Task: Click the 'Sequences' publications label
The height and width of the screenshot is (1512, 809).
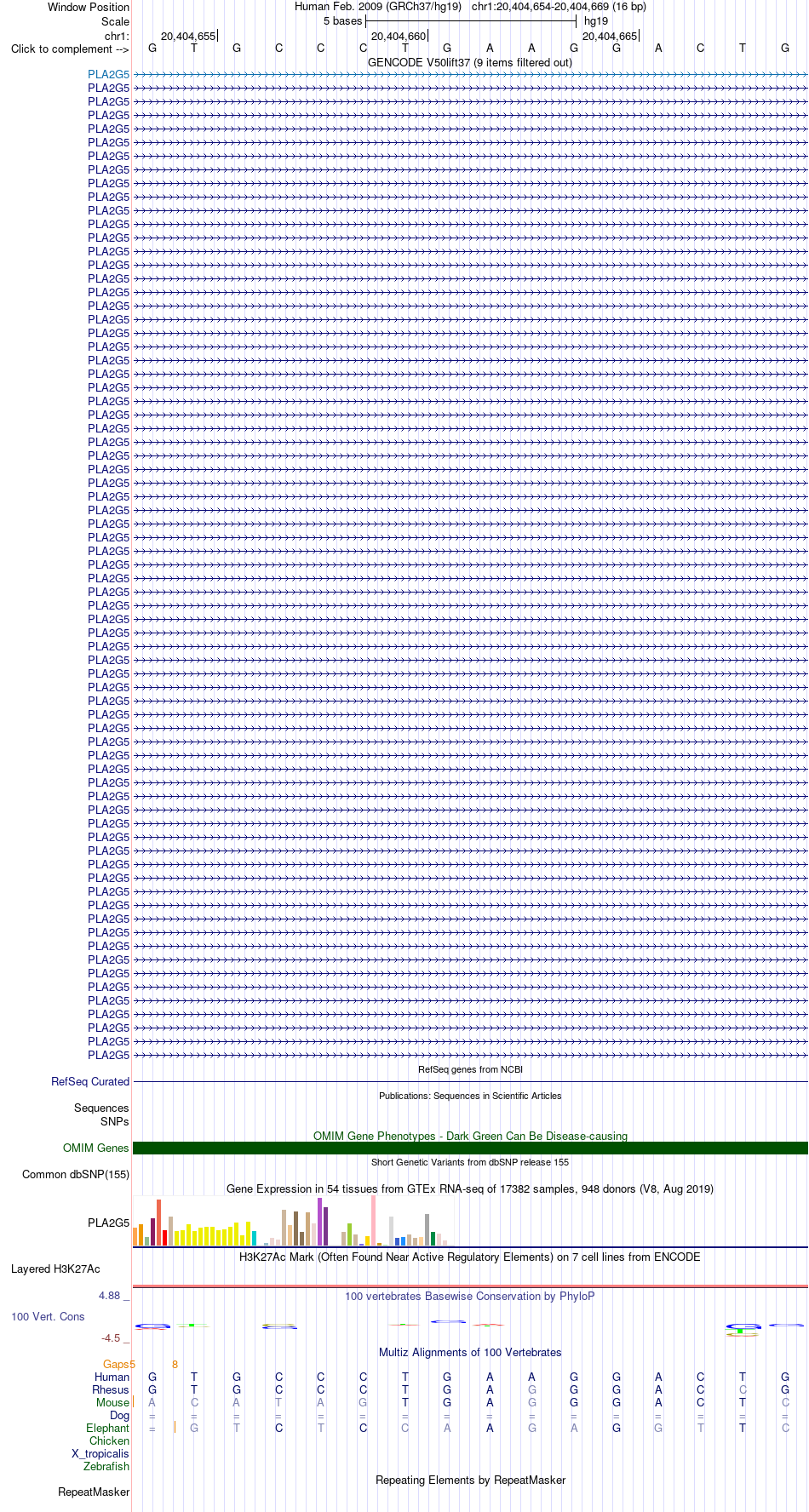Action: (x=101, y=1108)
